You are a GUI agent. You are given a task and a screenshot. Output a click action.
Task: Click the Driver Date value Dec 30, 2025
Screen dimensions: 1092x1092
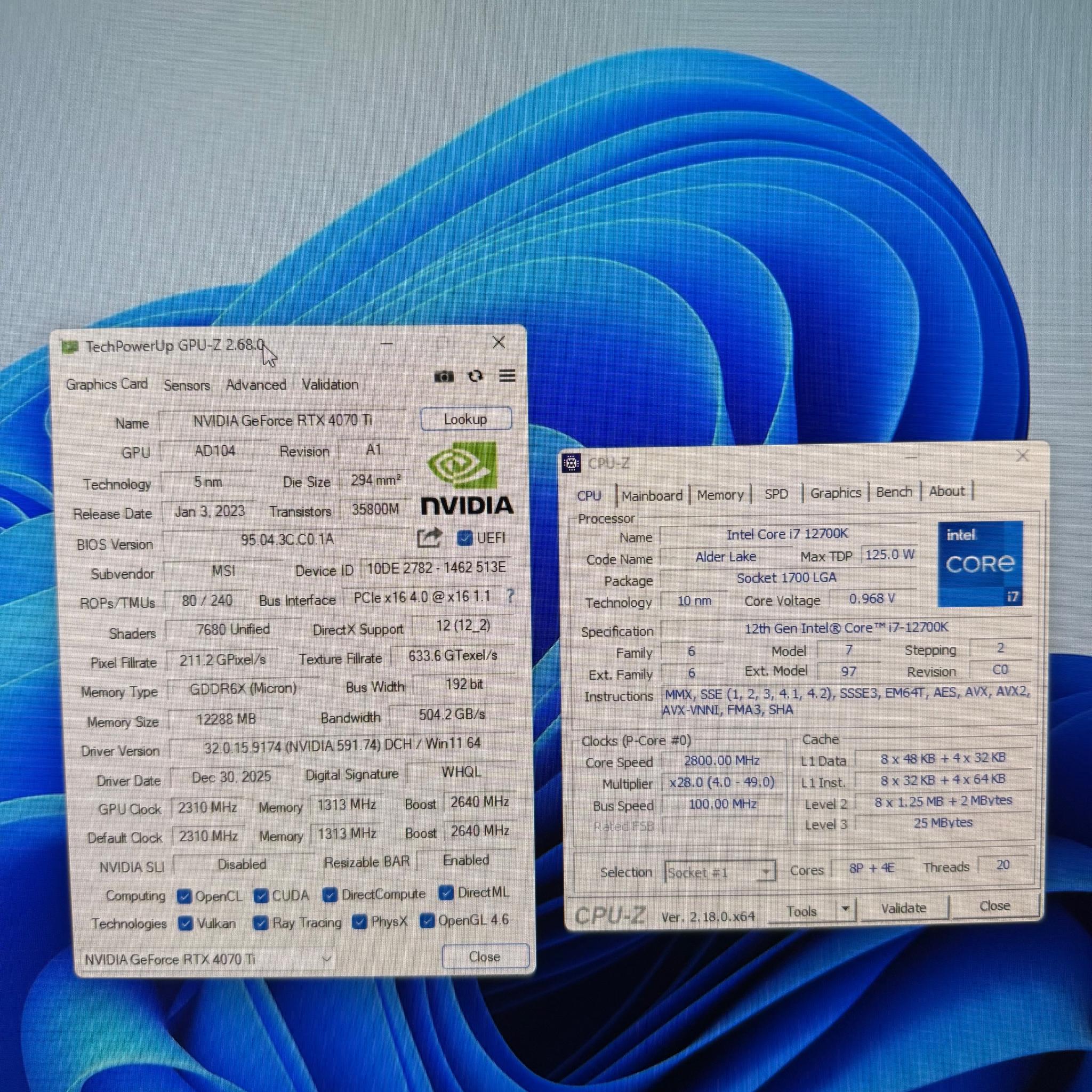tap(232, 777)
